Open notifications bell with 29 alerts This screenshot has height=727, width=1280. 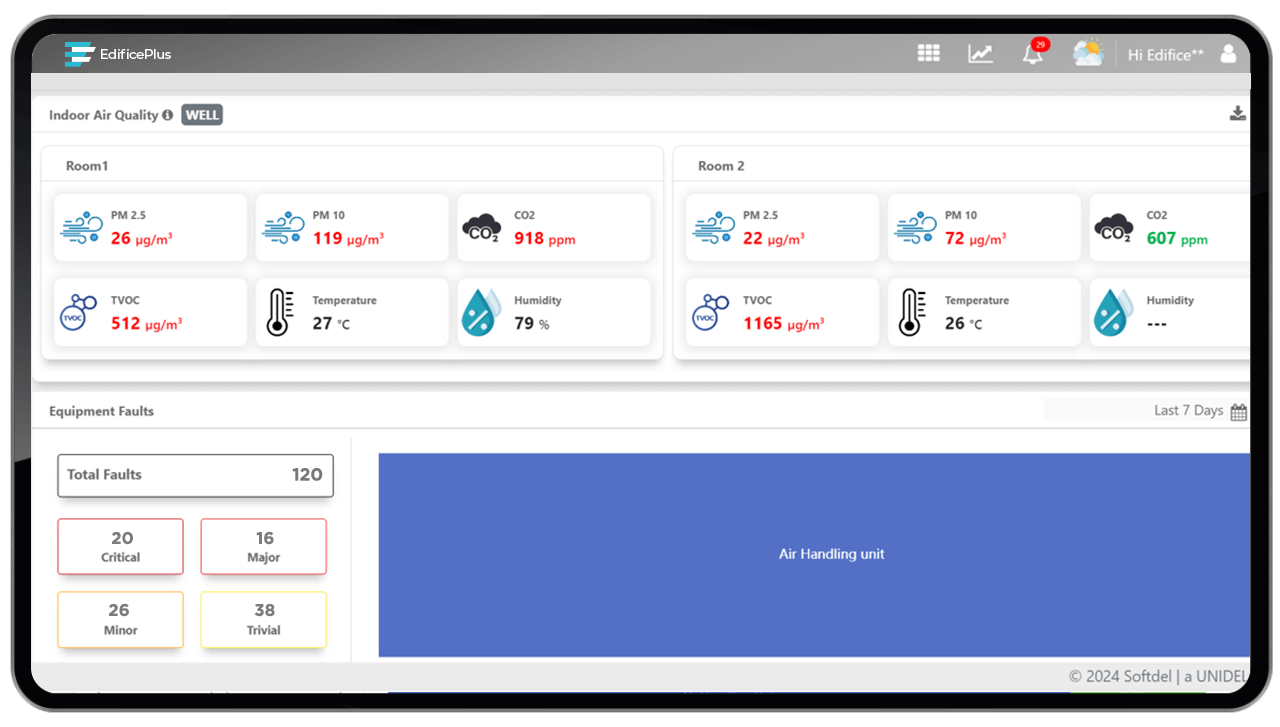tap(1034, 52)
